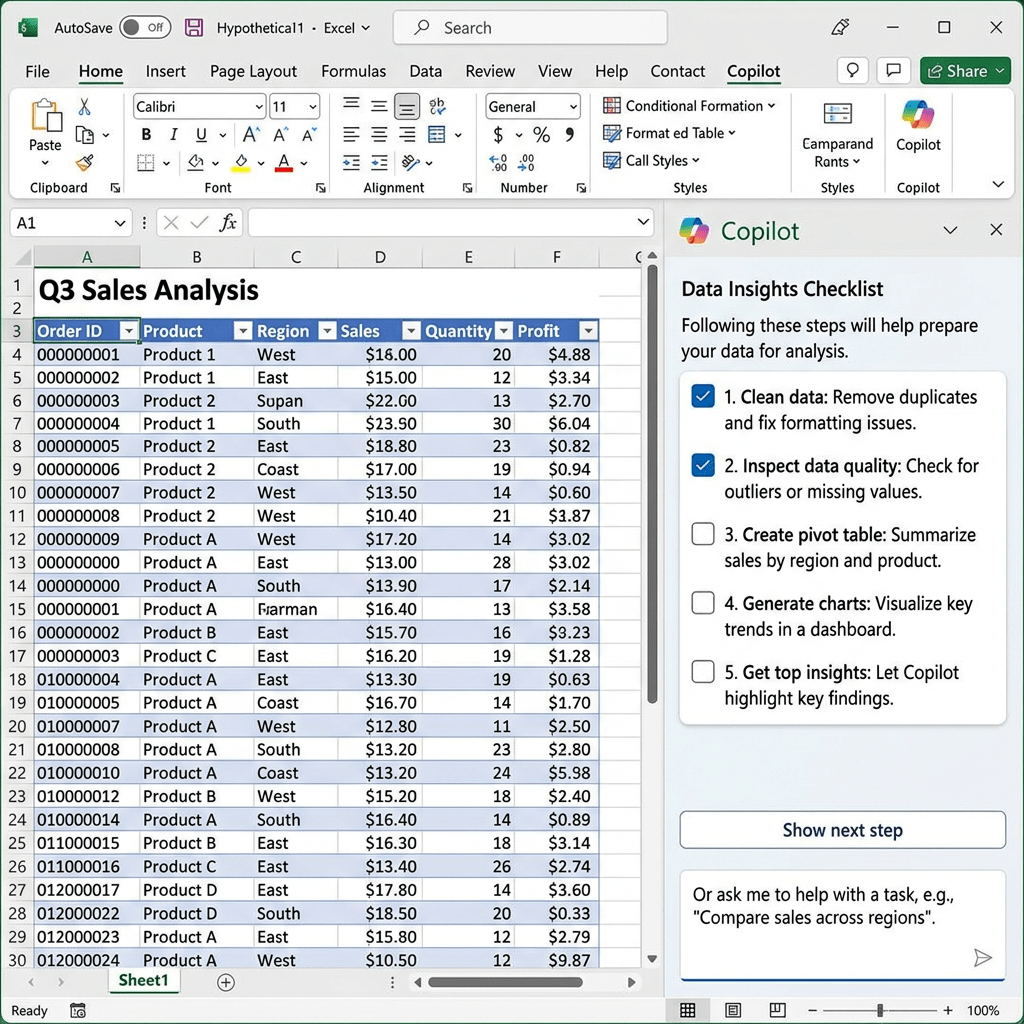This screenshot has width=1024, height=1024.
Task: Expand the Name Box dropdown
Action: coord(120,223)
